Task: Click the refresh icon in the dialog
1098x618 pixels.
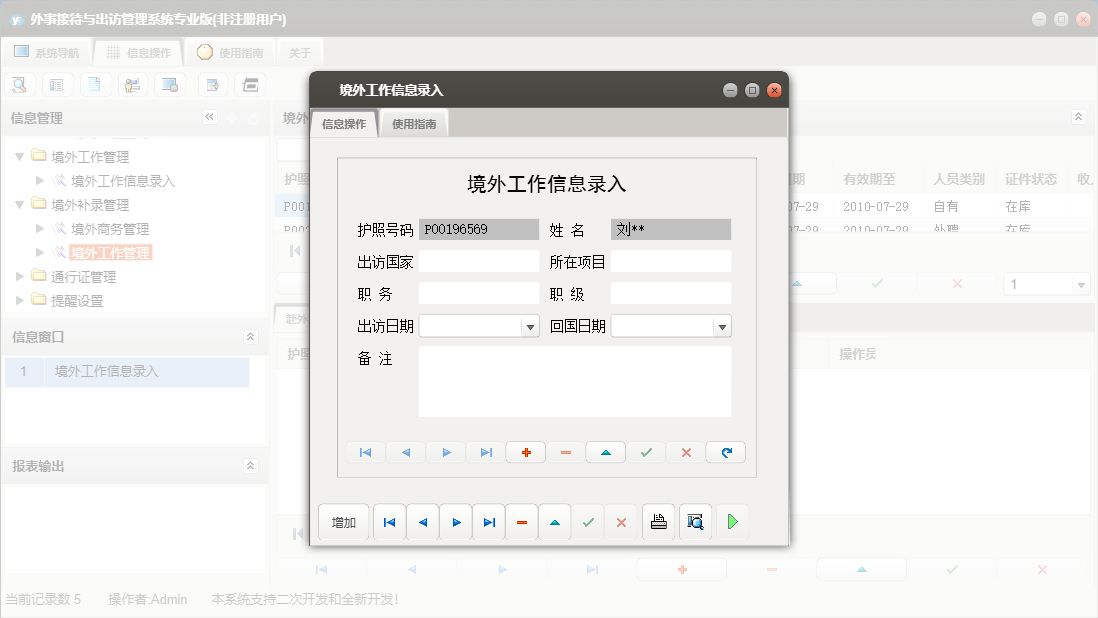Action: point(725,452)
